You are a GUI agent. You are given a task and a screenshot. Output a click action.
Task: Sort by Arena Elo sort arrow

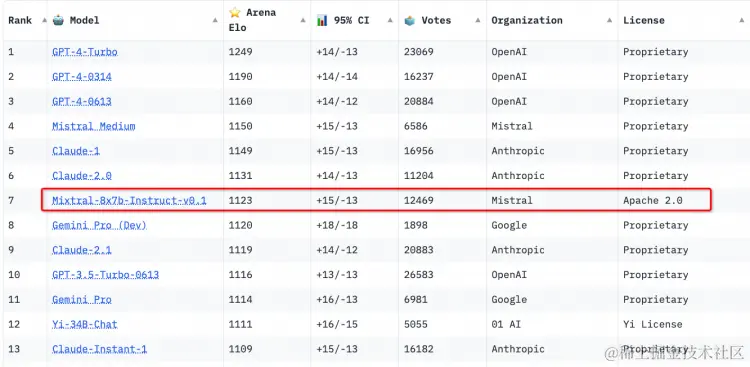tap(303, 20)
